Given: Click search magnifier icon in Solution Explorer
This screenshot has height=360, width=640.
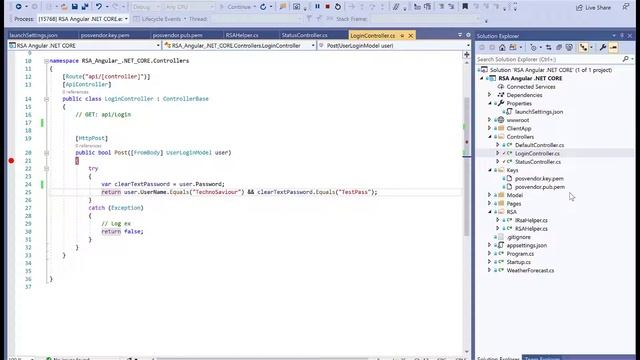Looking at the screenshot, I should tap(625, 59).
